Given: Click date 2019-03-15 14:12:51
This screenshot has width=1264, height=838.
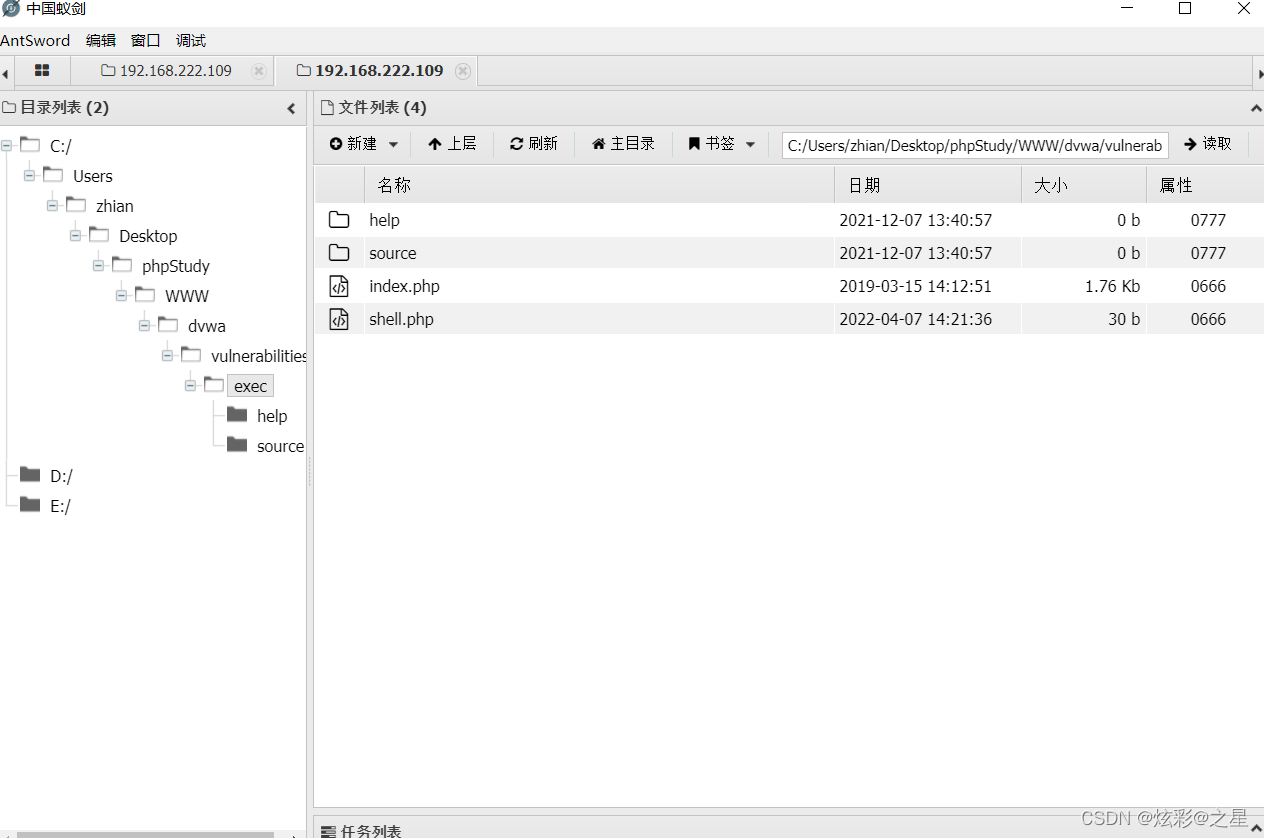Looking at the screenshot, I should click(916, 286).
